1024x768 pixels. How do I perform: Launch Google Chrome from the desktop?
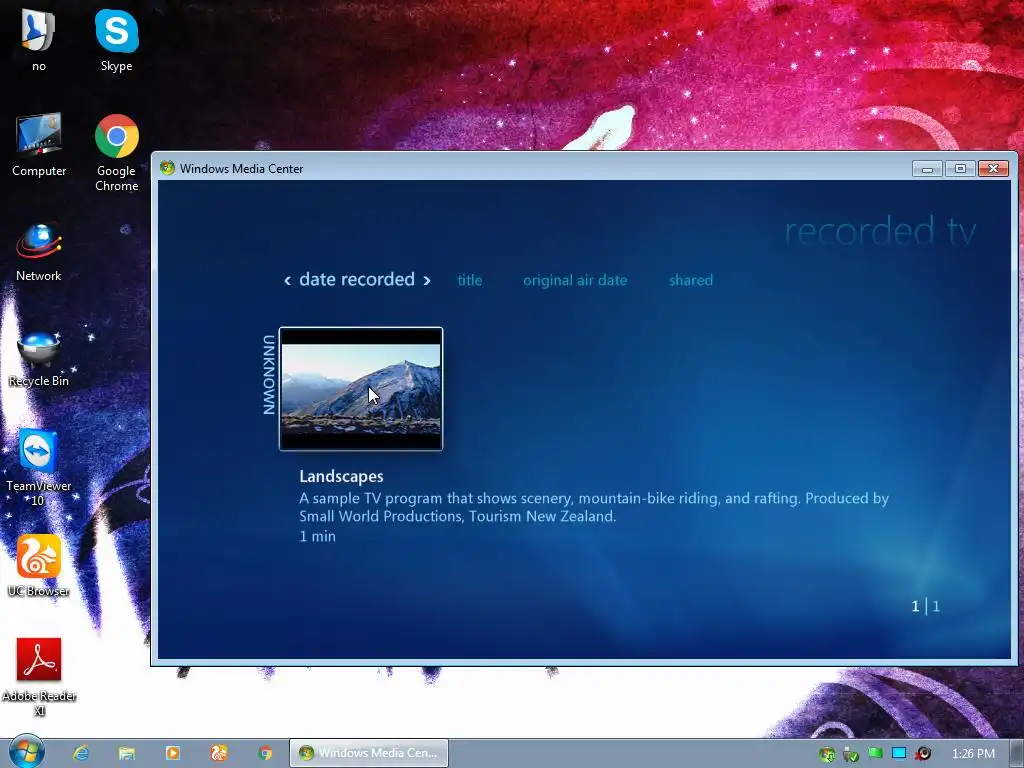[x=116, y=153]
